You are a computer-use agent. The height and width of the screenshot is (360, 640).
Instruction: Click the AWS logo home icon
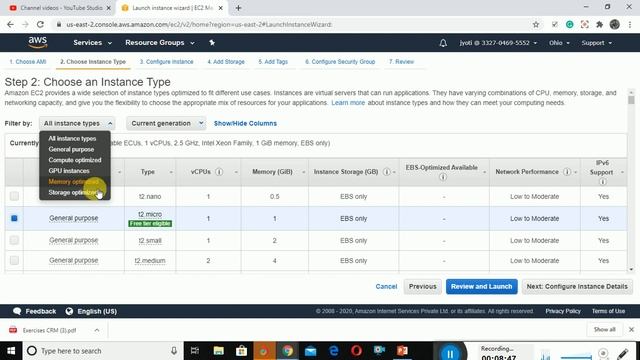(38, 42)
